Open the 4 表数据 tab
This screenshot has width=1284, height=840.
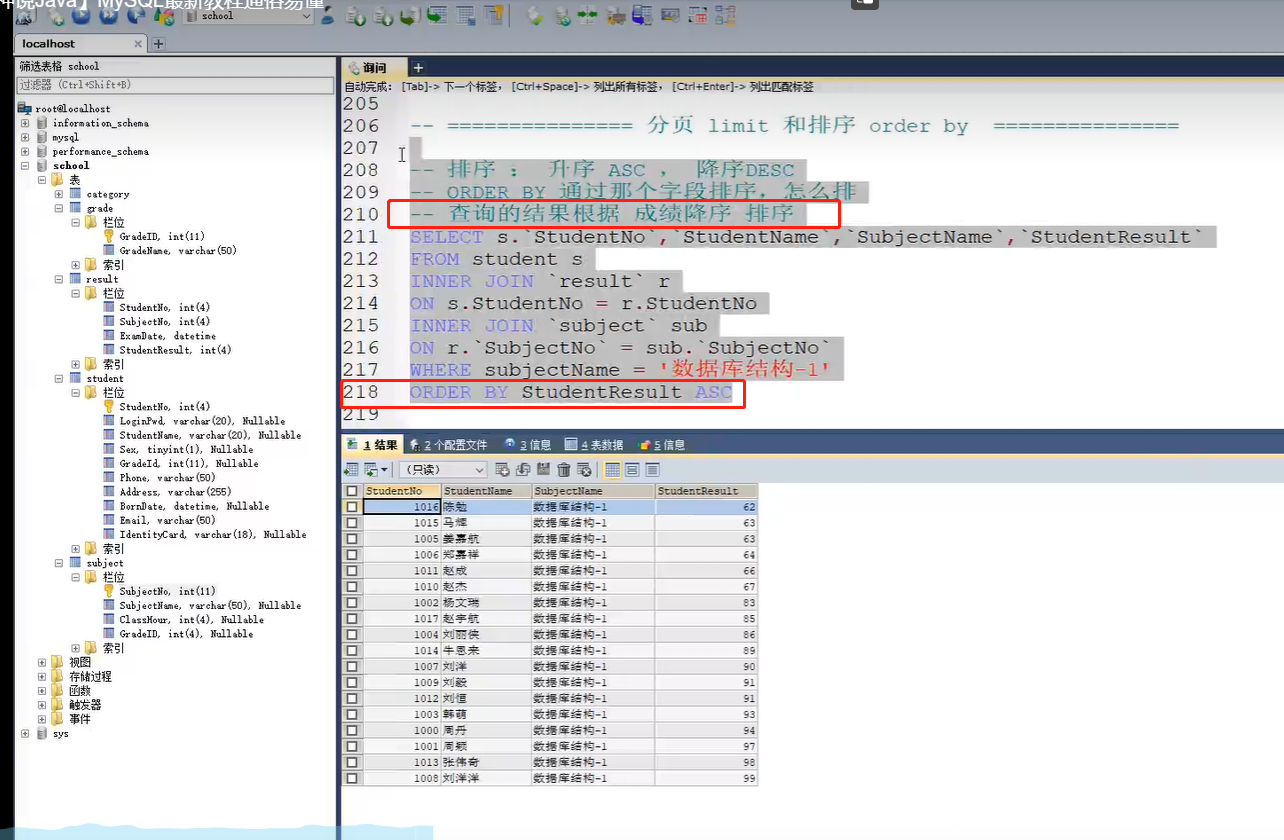tap(594, 445)
